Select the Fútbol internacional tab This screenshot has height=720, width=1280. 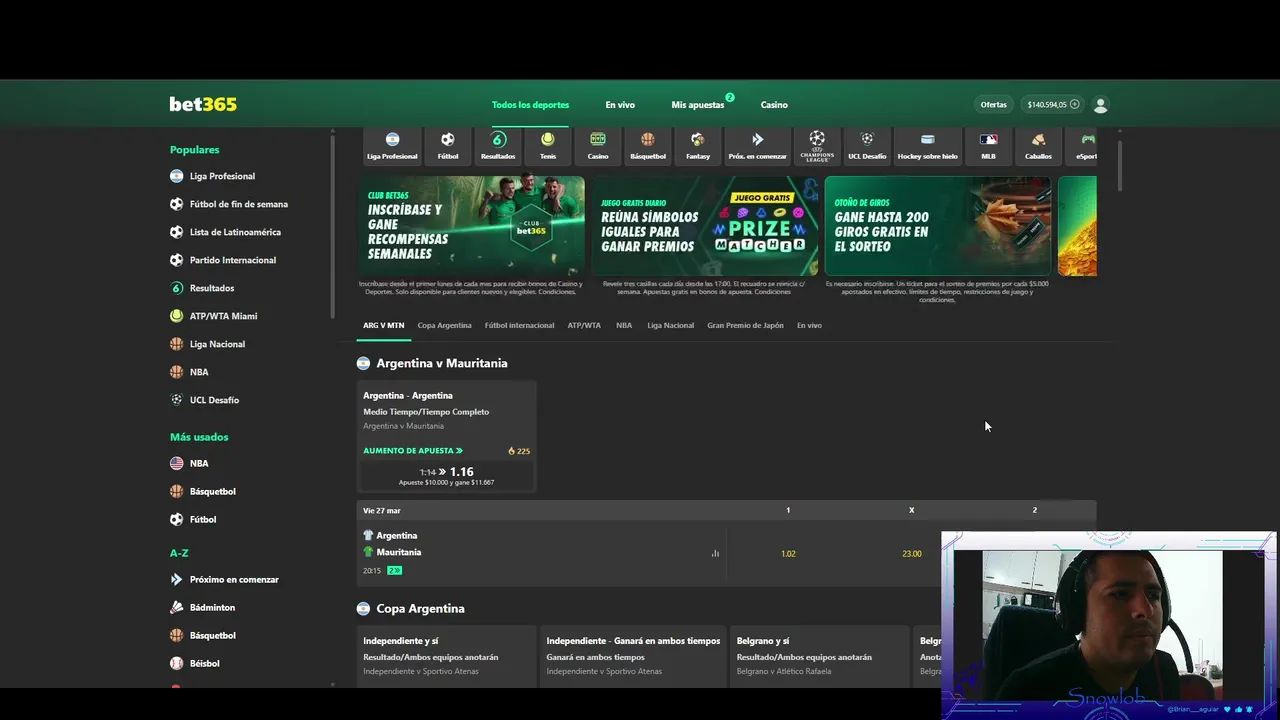pos(519,325)
